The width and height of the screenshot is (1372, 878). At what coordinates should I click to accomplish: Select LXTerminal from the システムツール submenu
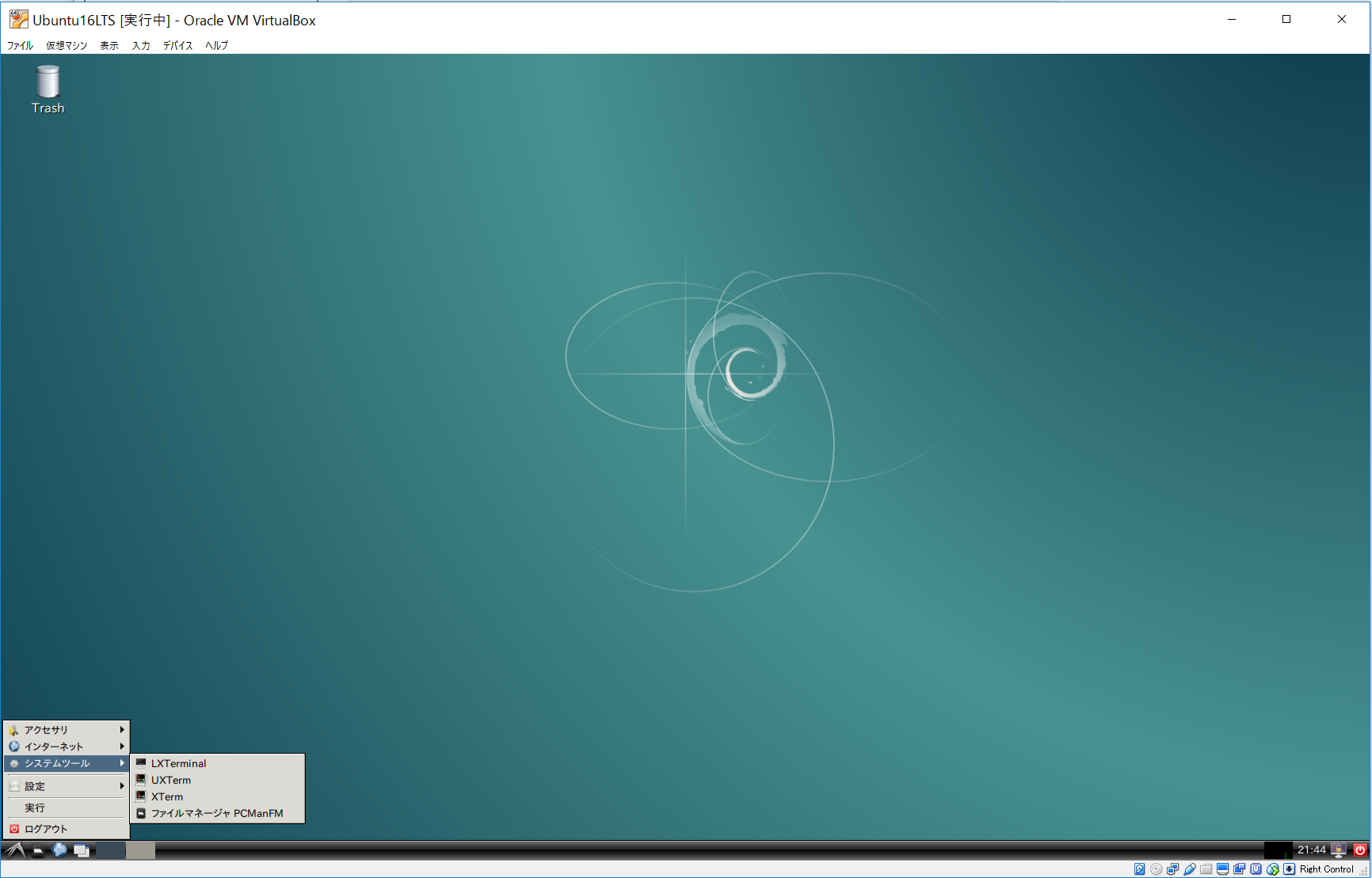tap(178, 763)
